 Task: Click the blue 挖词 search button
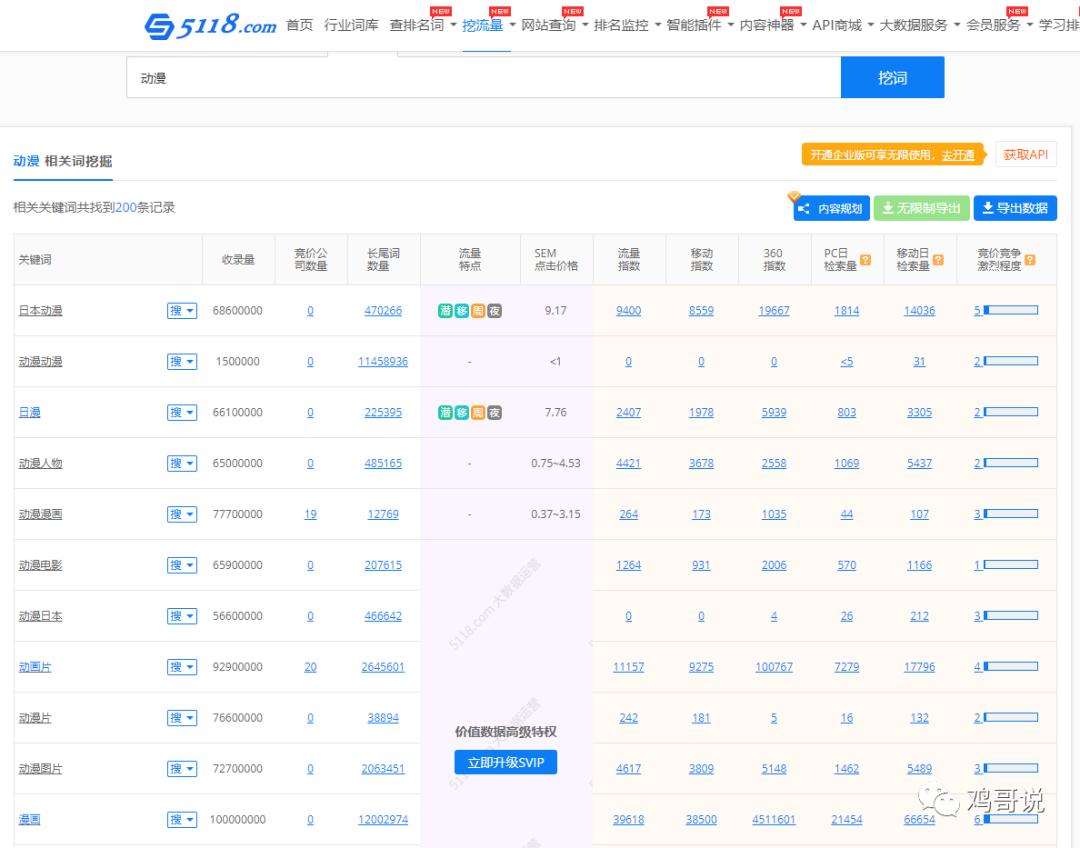pos(892,77)
